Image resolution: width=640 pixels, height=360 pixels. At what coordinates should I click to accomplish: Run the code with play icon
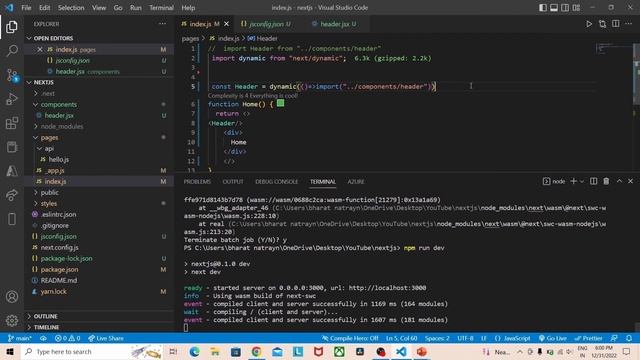[589, 24]
